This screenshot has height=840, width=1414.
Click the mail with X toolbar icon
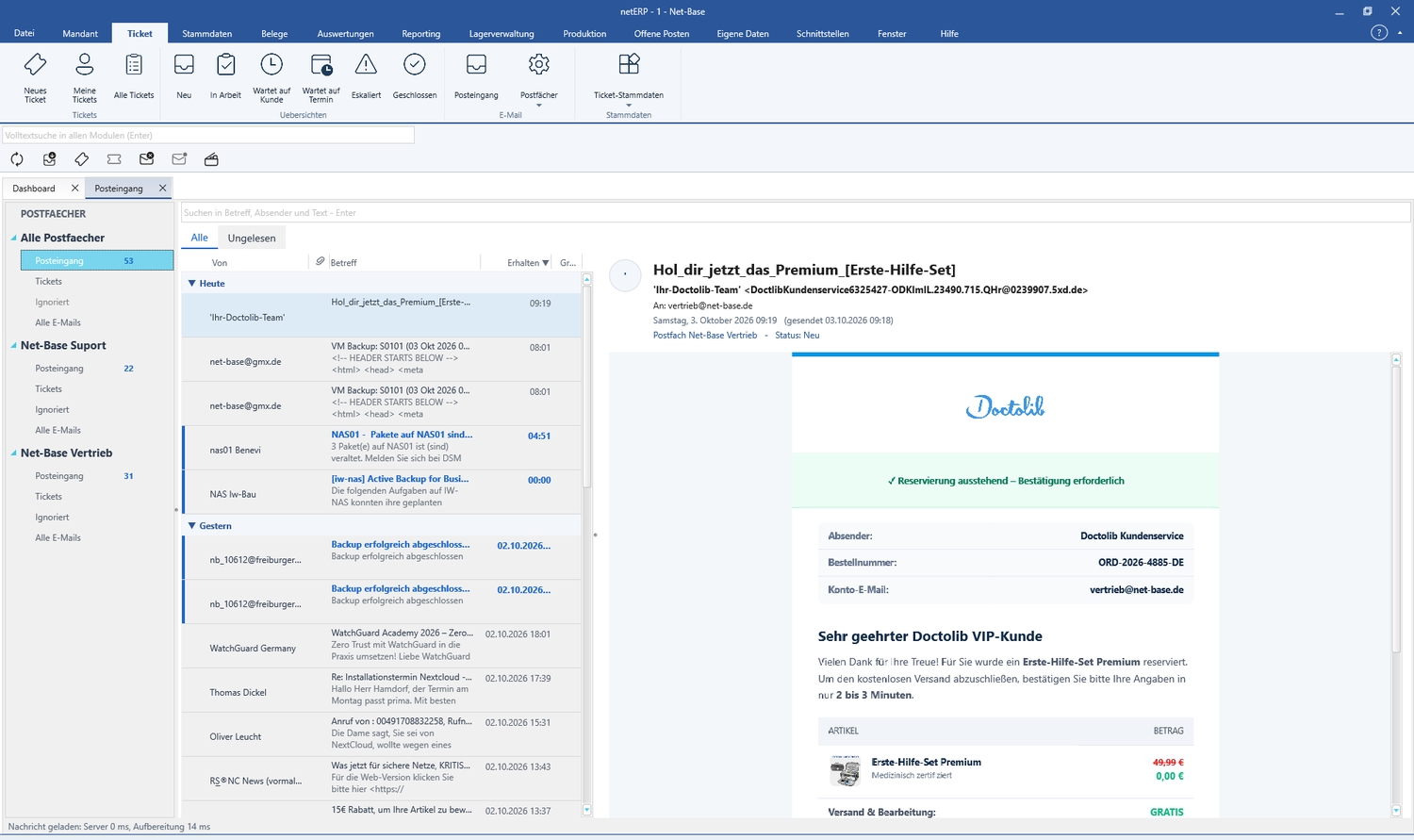click(x=146, y=159)
